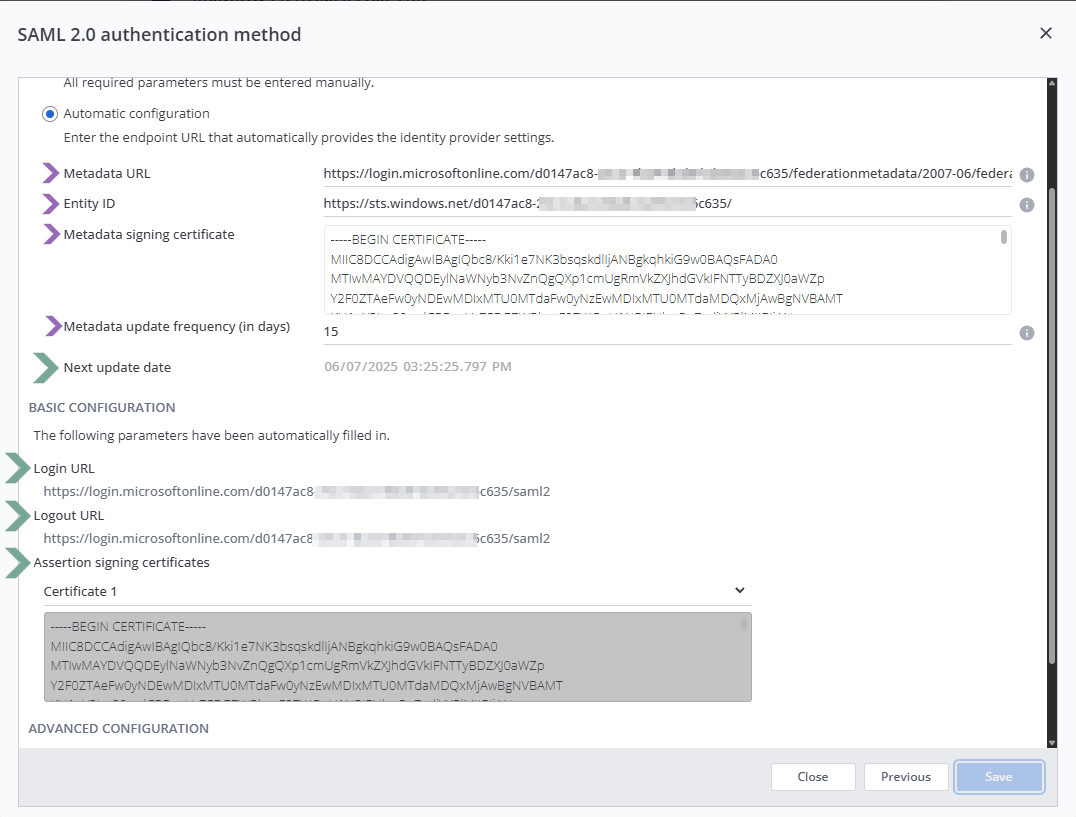Click the green arrow beside Next update date
Viewport: 1076px width, 817px height.
[46, 367]
